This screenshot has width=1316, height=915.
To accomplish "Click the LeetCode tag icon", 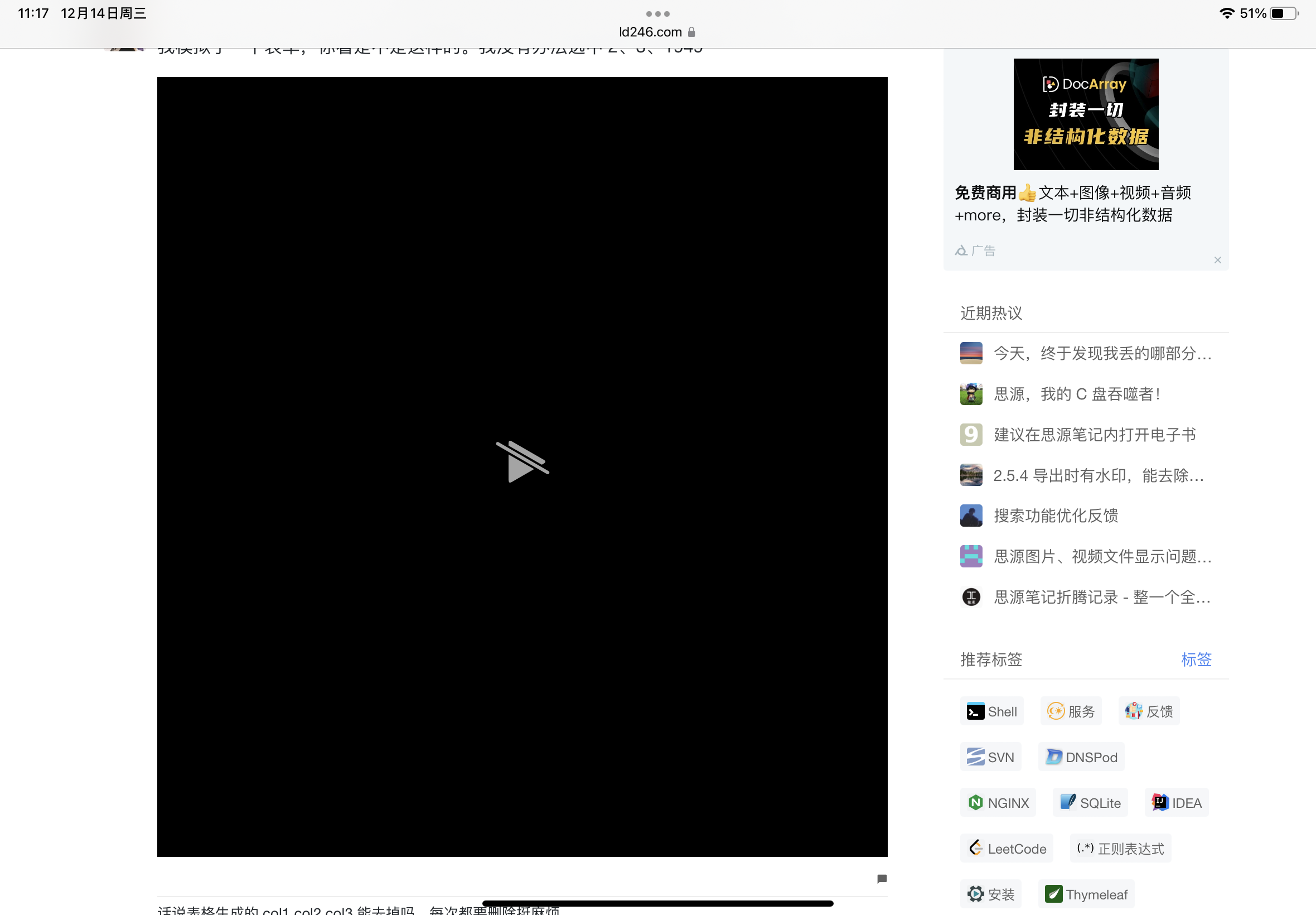I will tap(978, 847).
